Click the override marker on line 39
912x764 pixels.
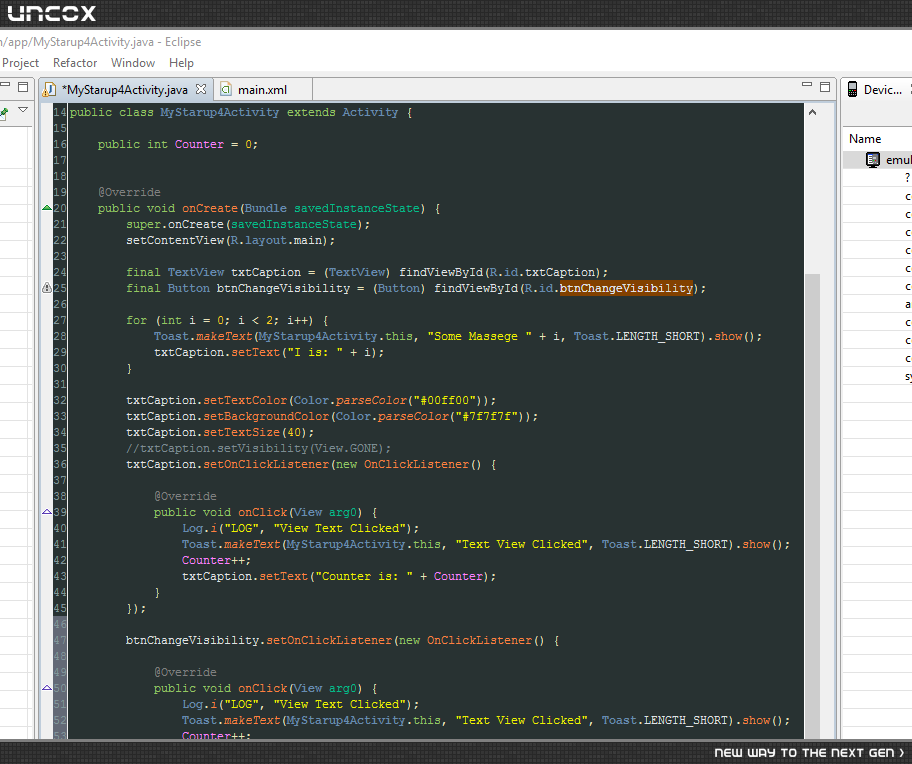(47, 512)
